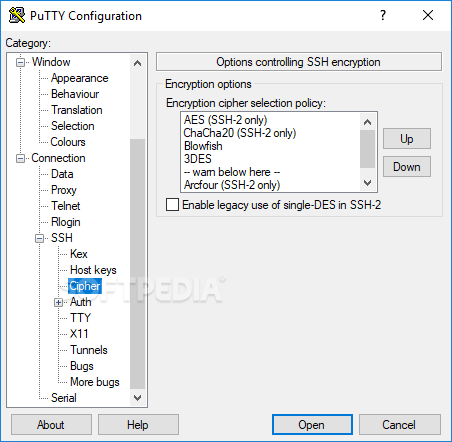Select Cipher category

[x=85, y=286]
